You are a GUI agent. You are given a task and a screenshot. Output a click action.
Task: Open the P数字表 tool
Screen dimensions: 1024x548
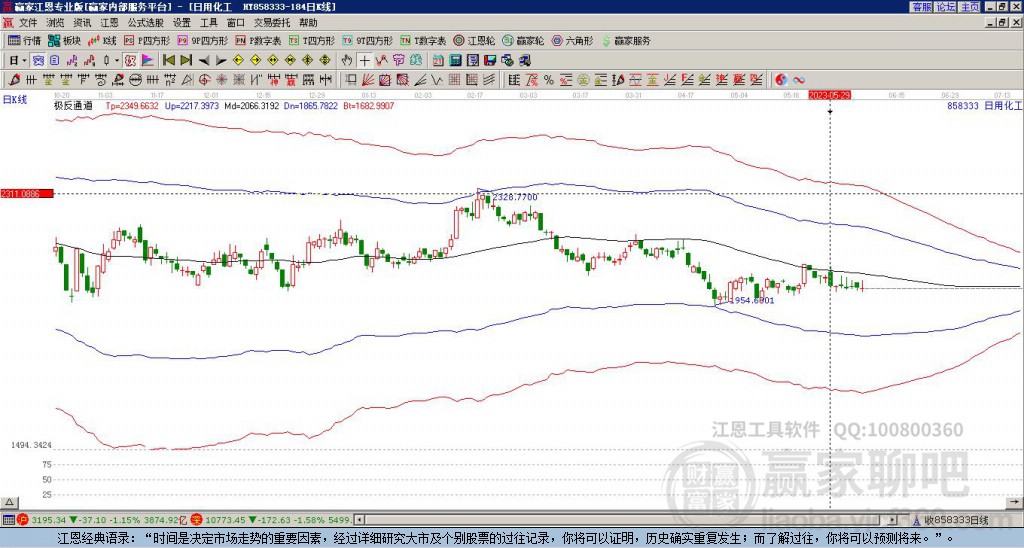pos(258,40)
